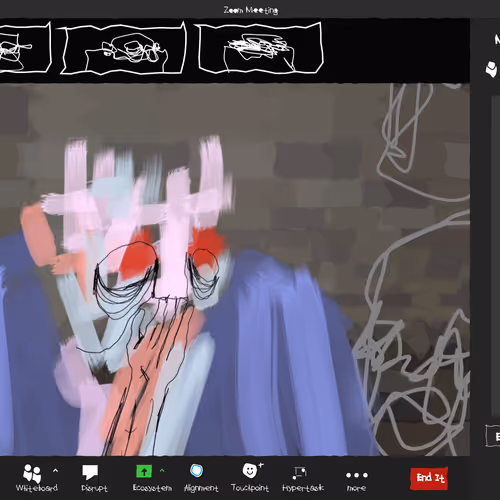Select the middle participant thumbnail
This screenshot has height=500, width=500.
(x=123, y=48)
